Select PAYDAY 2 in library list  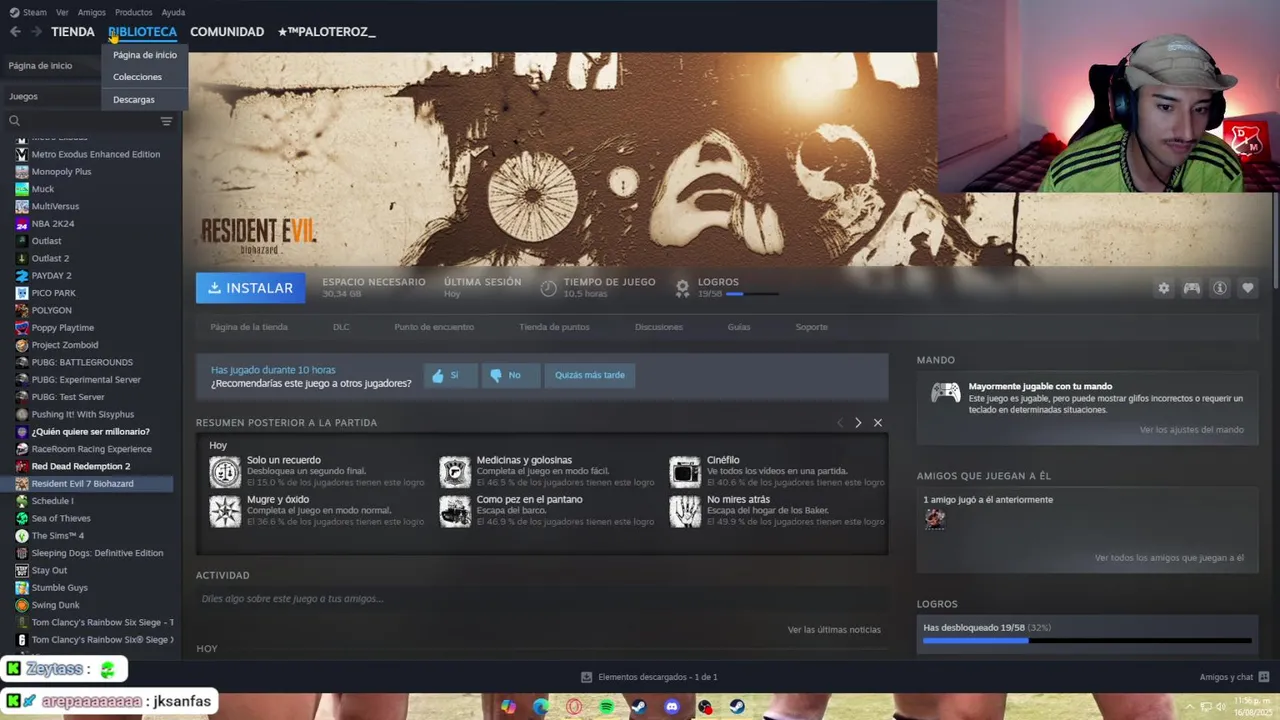click(x=88, y=276)
